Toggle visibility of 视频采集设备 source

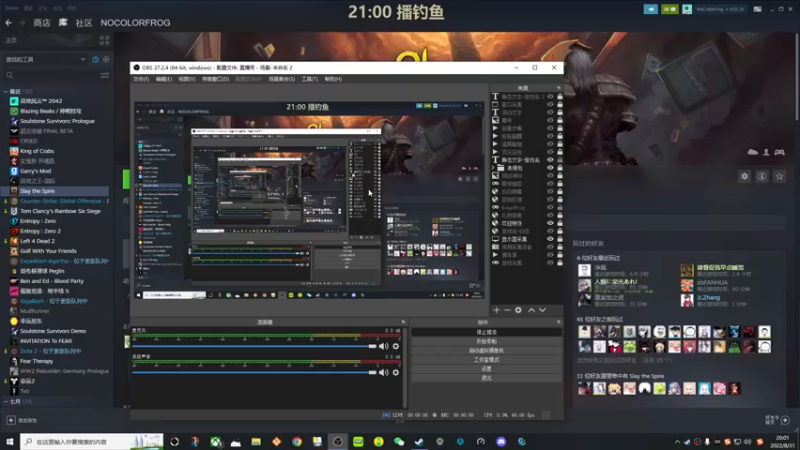point(550,247)
